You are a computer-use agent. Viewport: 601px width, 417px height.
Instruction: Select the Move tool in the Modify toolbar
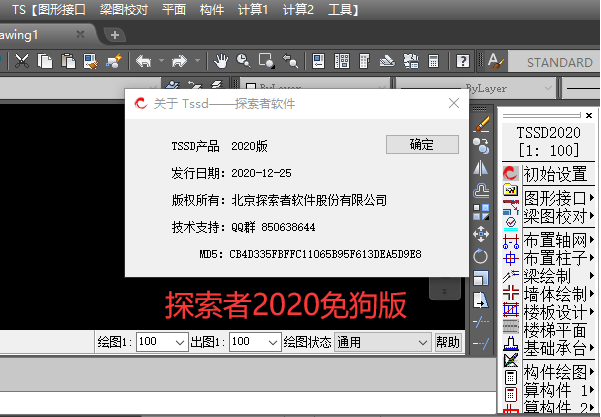(481, 234)
